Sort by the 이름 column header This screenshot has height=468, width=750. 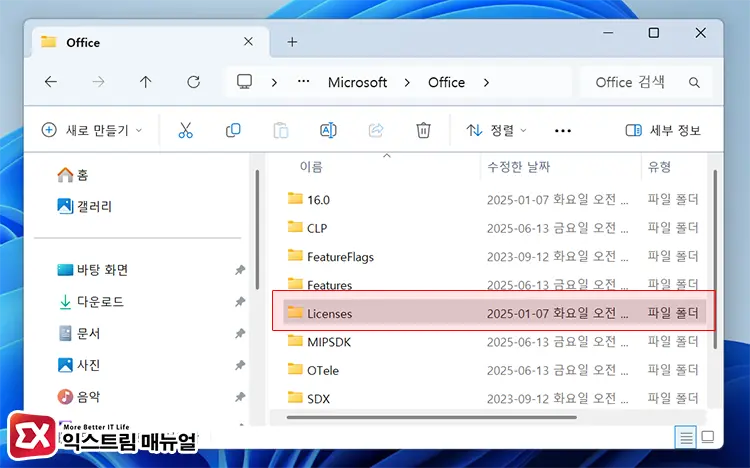pos(311,167)
